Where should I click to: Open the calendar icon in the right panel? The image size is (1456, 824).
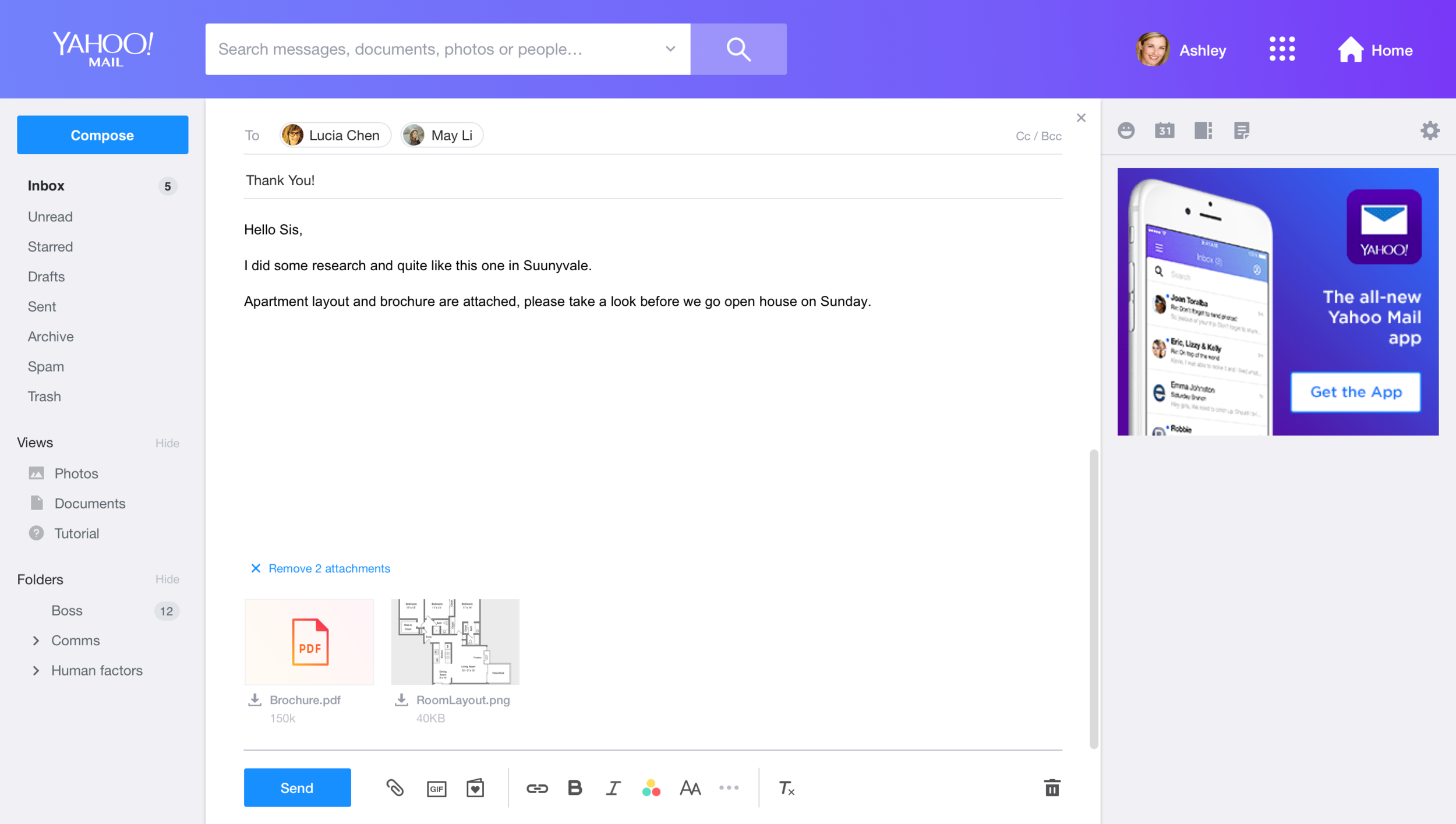[x=1164, y=130]
